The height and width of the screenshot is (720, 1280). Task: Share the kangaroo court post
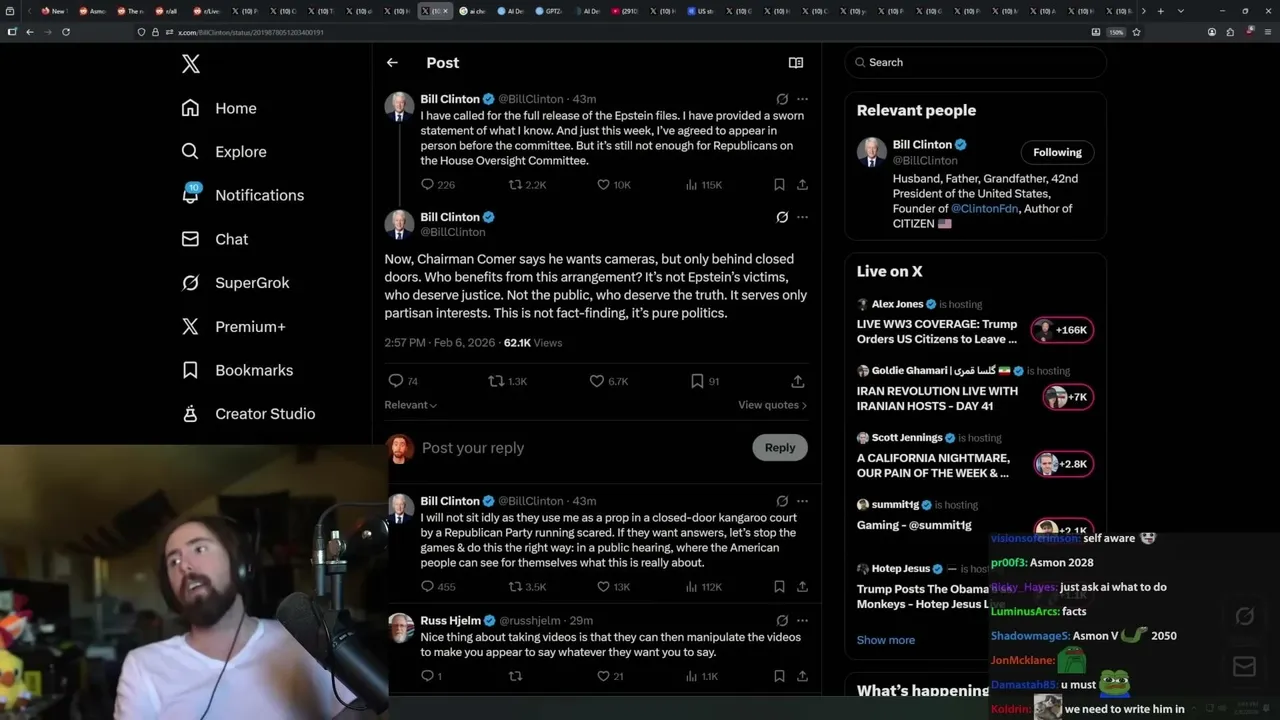(802, 587)
